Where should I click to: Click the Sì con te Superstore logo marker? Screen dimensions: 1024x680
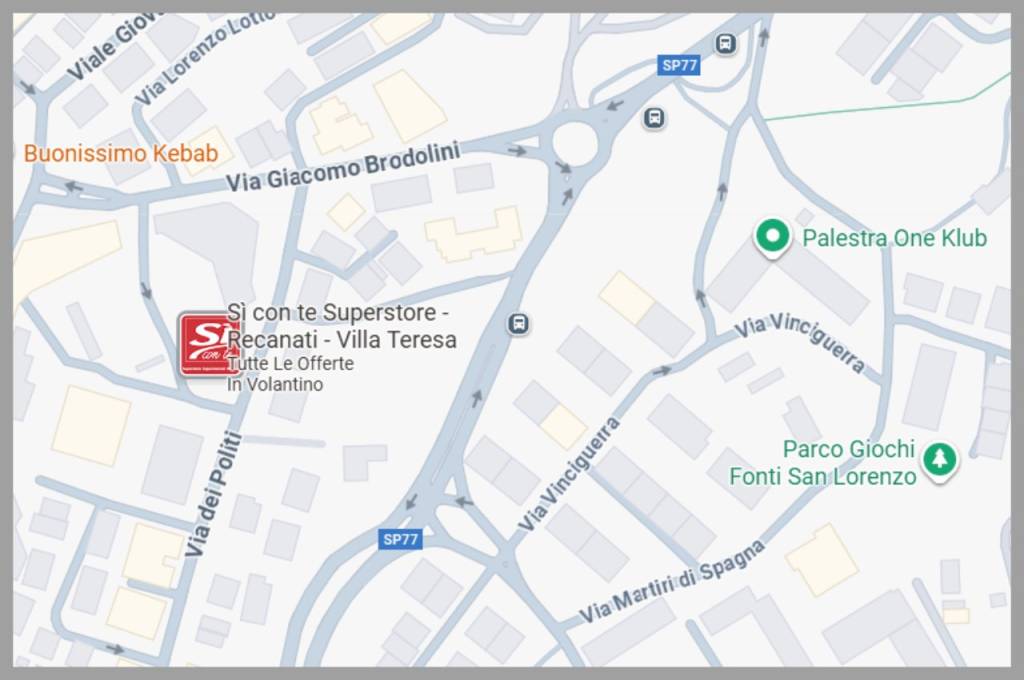(210, 344)
